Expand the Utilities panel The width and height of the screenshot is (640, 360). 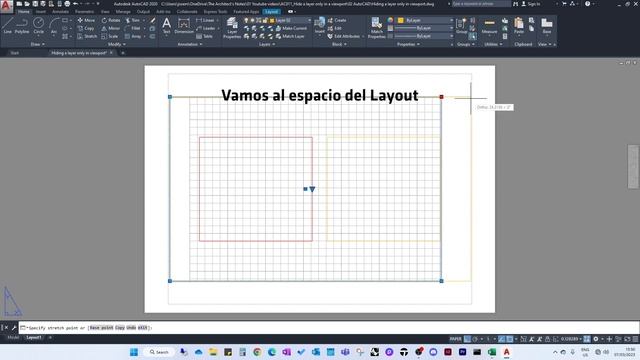point(493,44)
